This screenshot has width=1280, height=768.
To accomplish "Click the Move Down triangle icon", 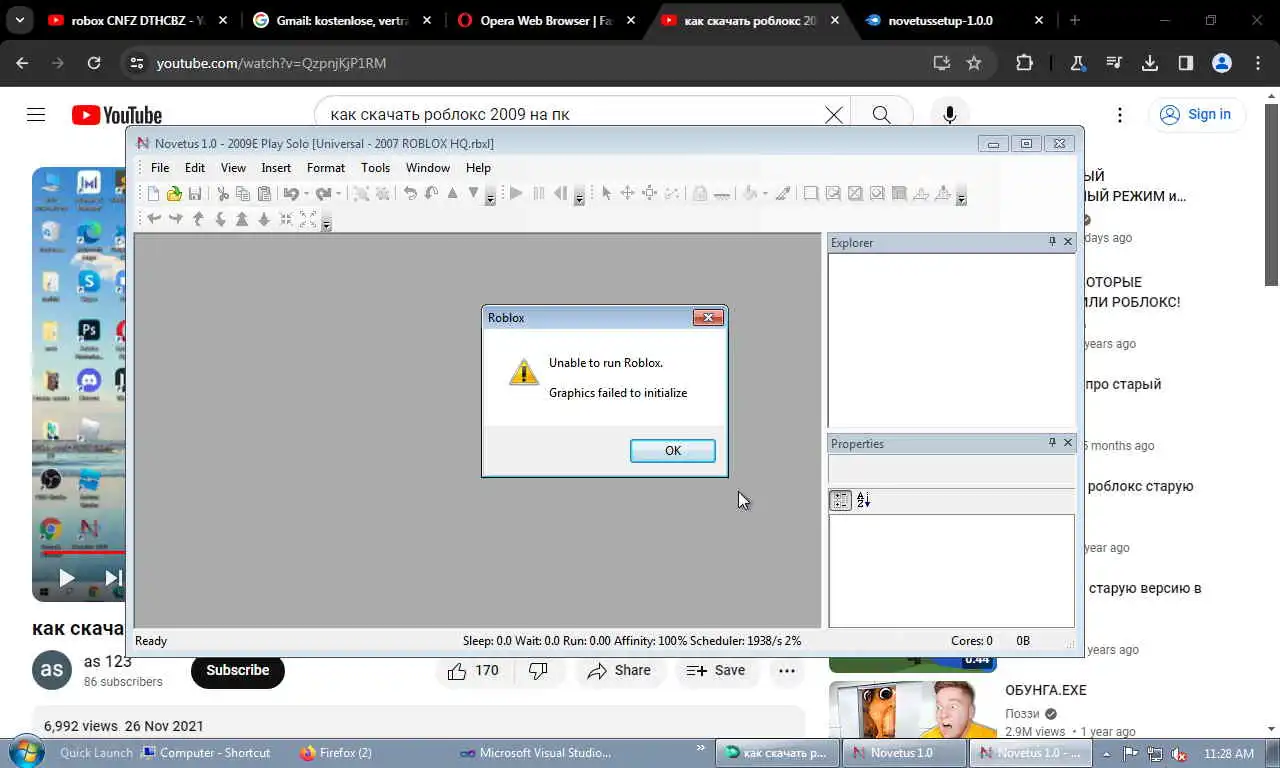I will (x=474, y=194).
